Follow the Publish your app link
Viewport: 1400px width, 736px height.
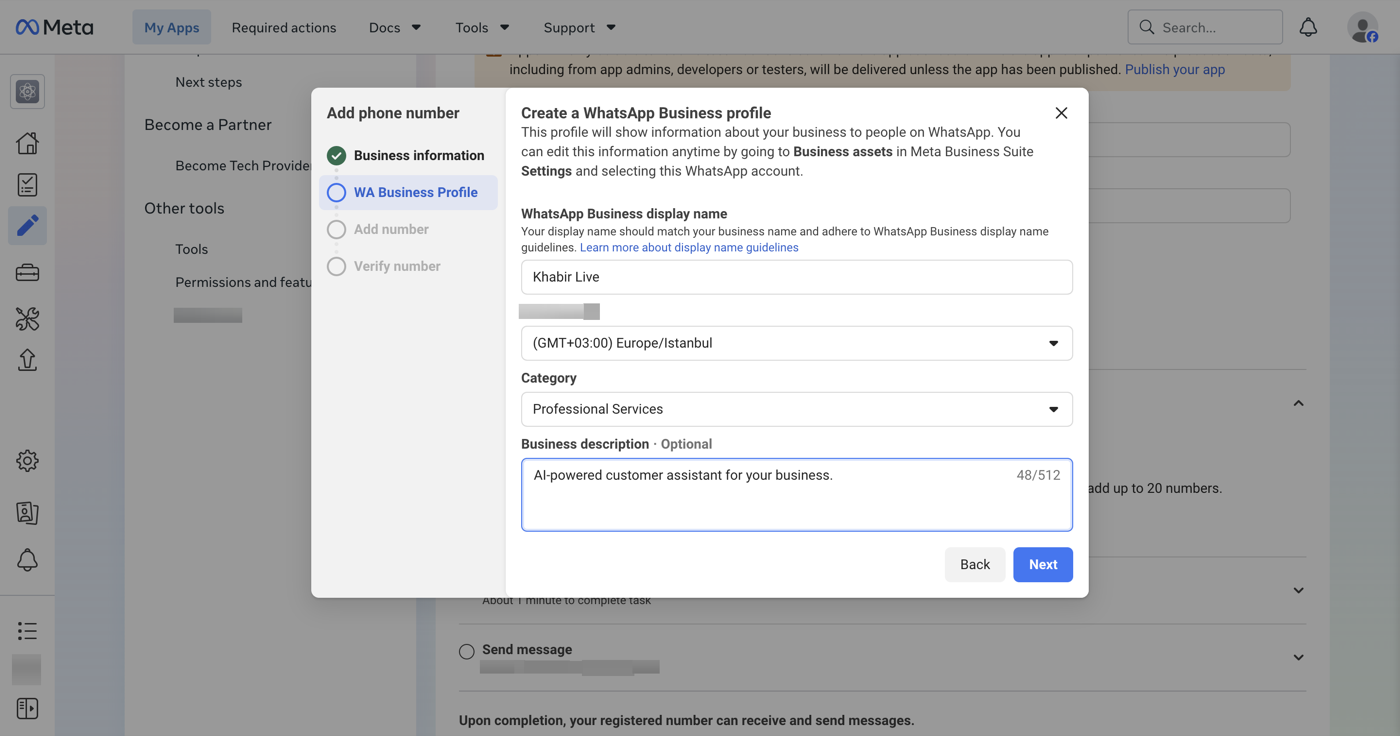click(x=1175, y=69)
